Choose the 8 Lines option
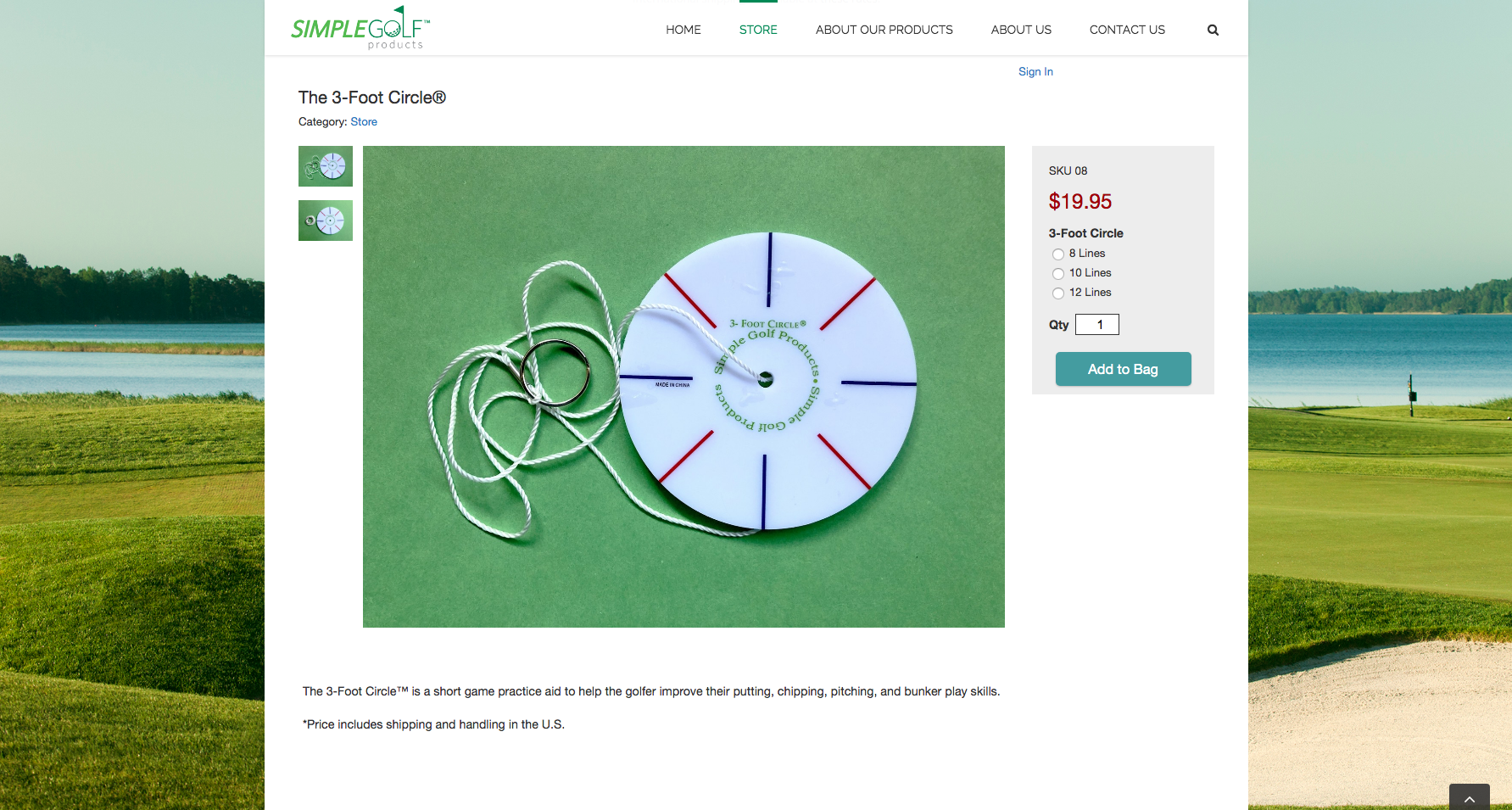This screenshot has width=1512, height=810. 1058,254
